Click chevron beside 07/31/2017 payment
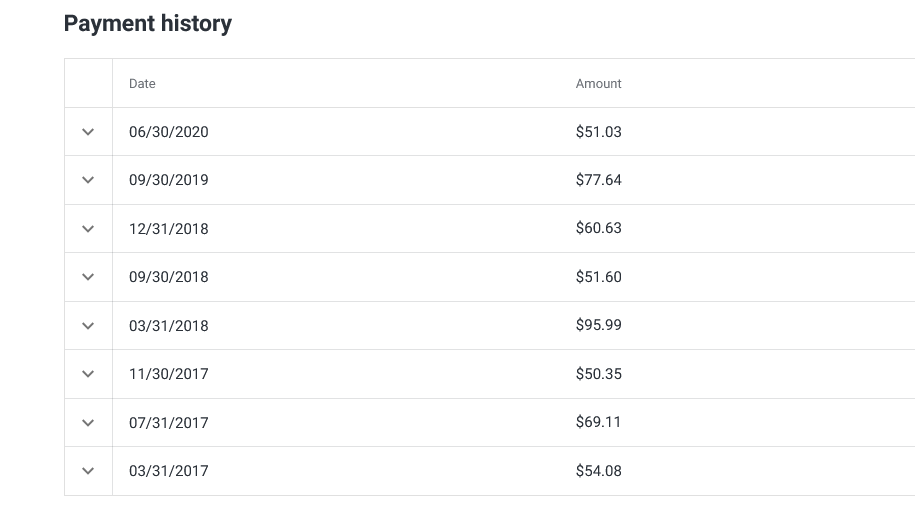The image size is (915, 524). (88, 423)
